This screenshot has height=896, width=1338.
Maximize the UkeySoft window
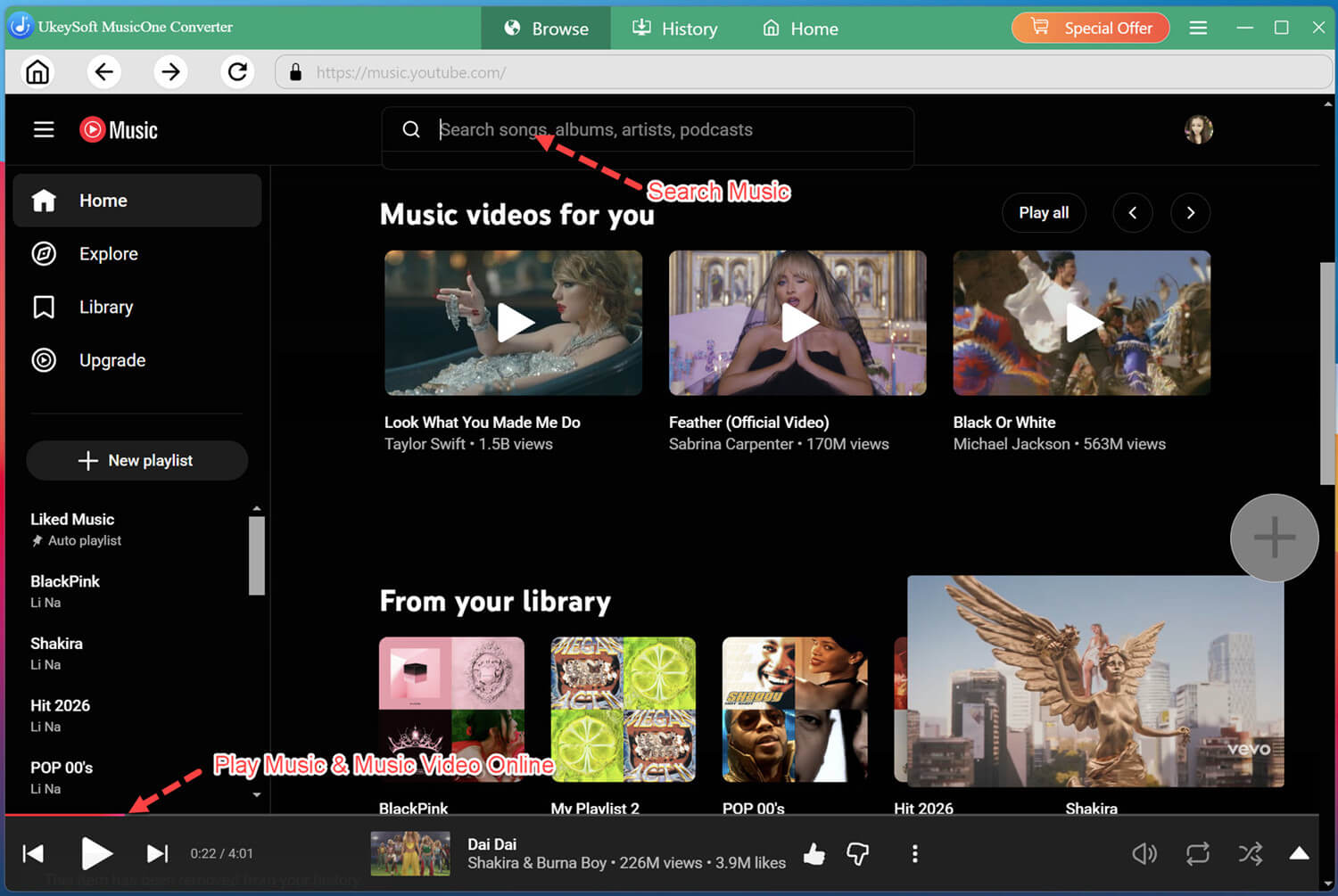pos(1281,28)
